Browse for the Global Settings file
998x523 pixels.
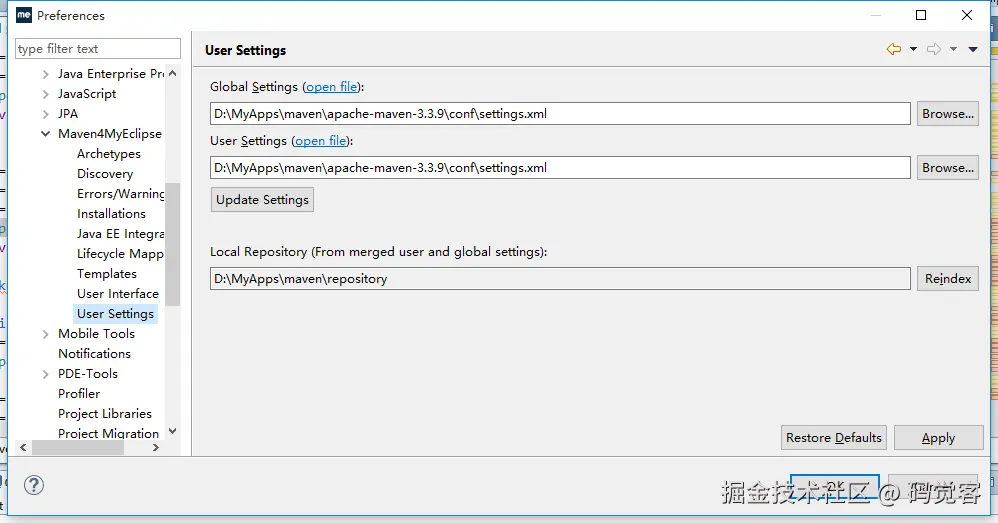[x=948, y=114]
